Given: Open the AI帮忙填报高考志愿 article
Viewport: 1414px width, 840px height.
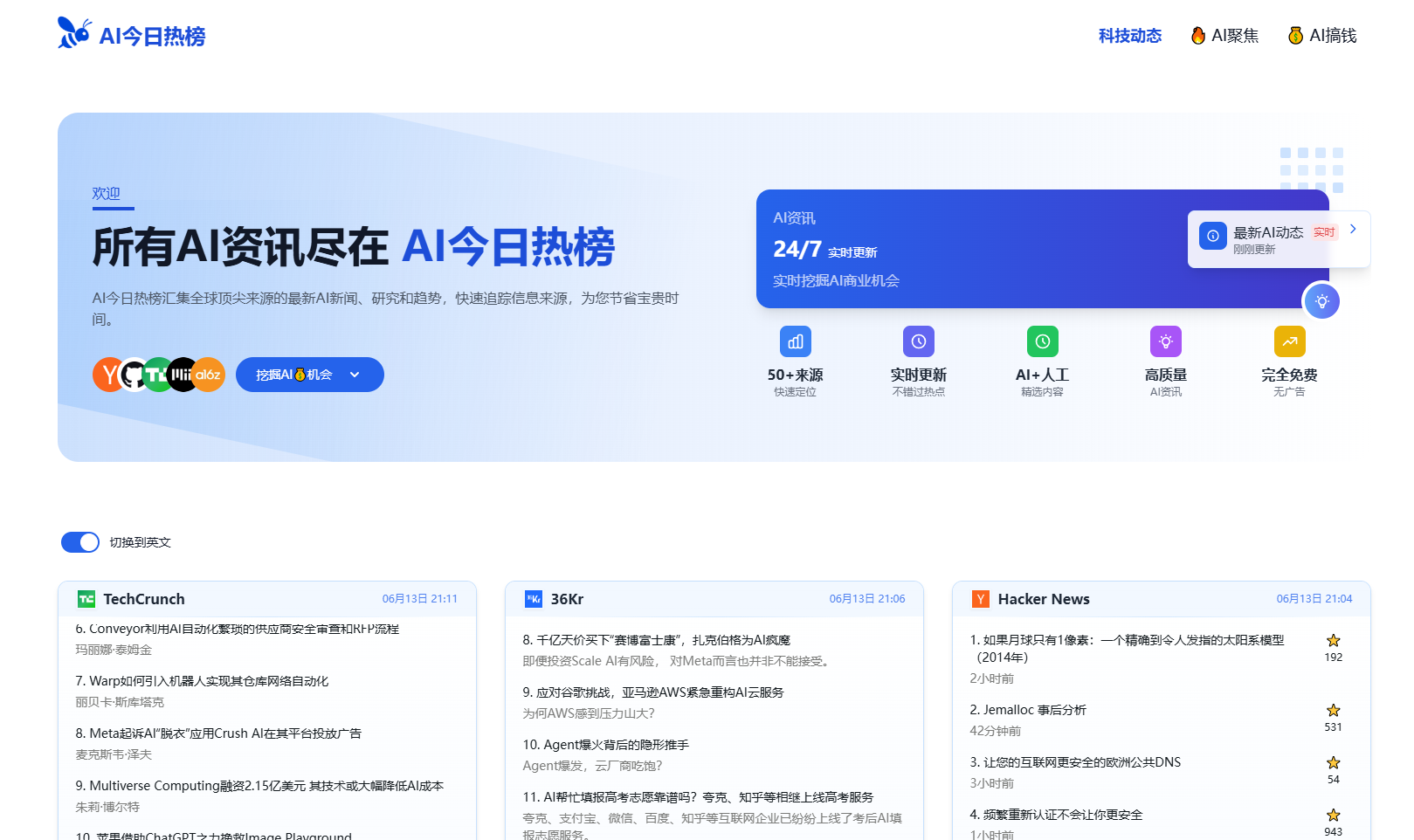Looking at the screenshot, I should pos(698,797).
